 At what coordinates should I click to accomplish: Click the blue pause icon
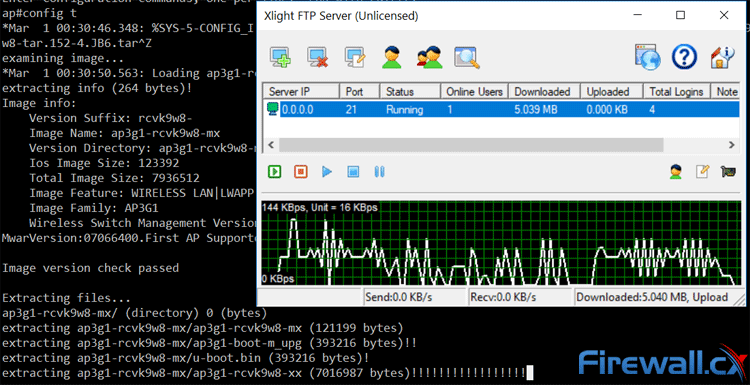(x=380, y=171)
